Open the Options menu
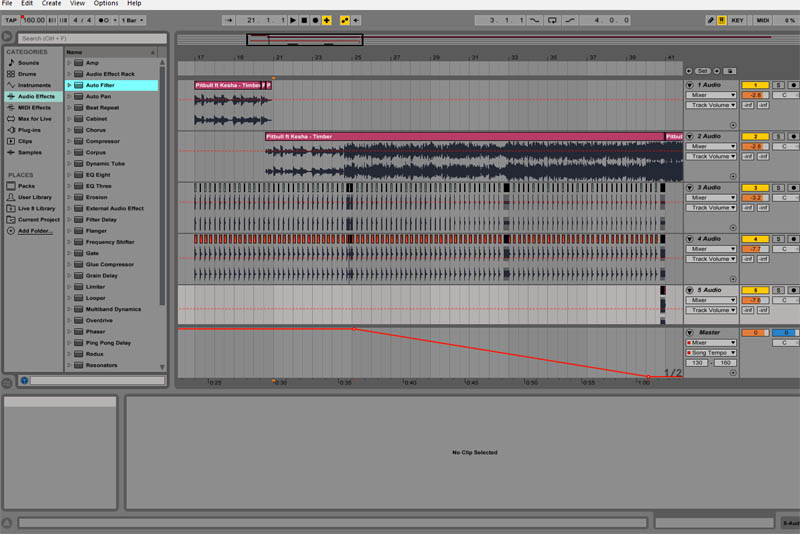This screenshot has height=534, width=800. point(106,3)
